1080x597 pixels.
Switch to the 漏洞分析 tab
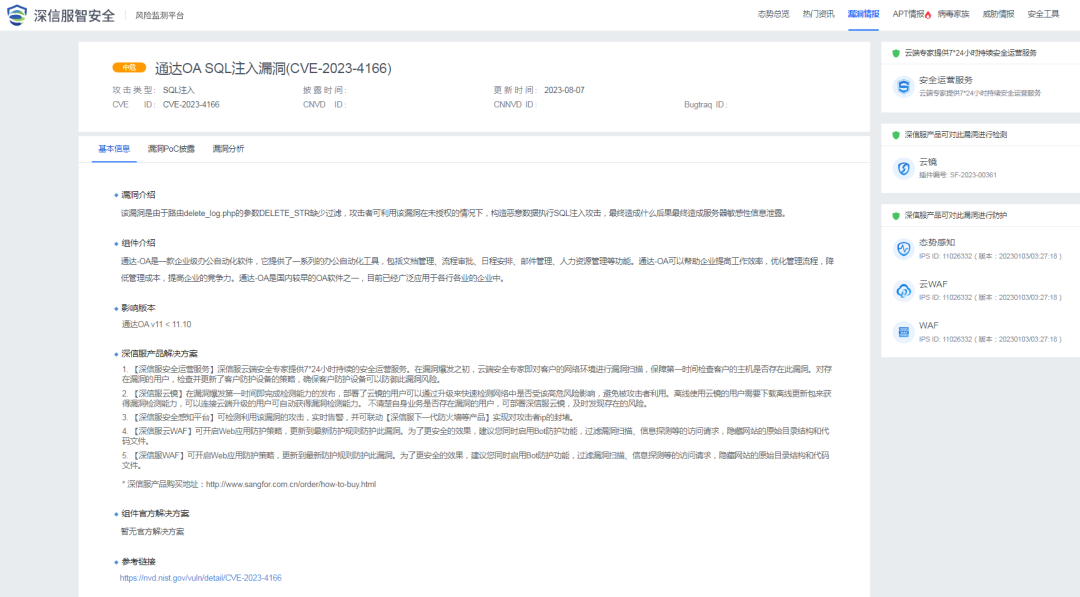click(x=228, y=149)
